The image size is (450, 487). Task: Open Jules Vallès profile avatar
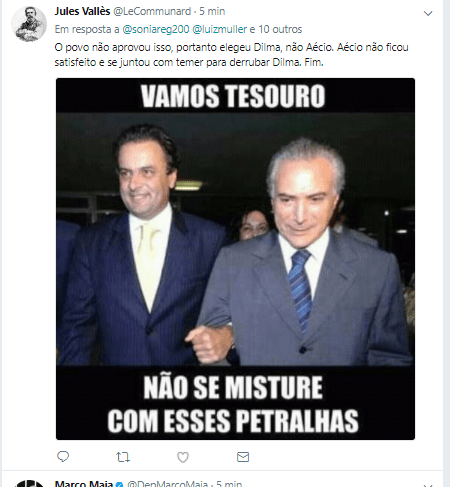[29, 24]
